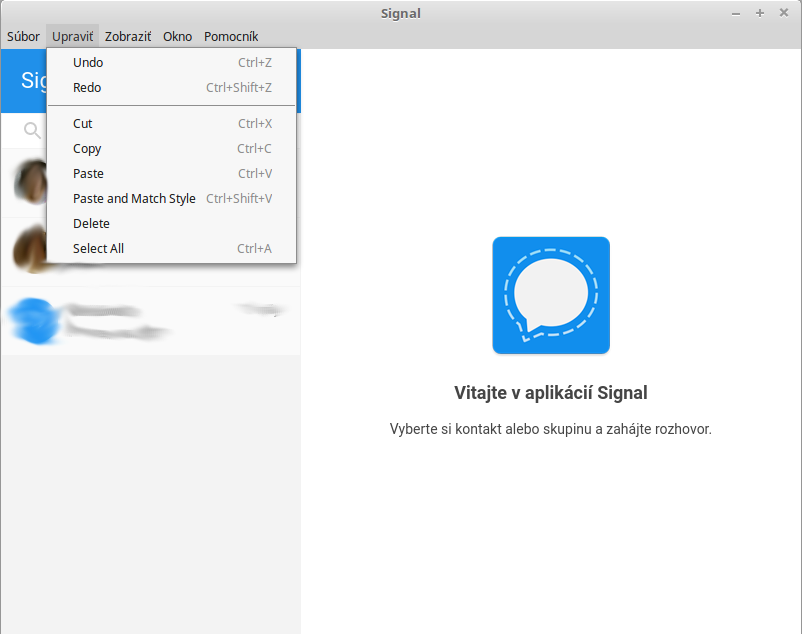Choose Copy from the edit menu
Image resolution: width=802 pixels, height=634 pixels.
(x=87, y=148)
